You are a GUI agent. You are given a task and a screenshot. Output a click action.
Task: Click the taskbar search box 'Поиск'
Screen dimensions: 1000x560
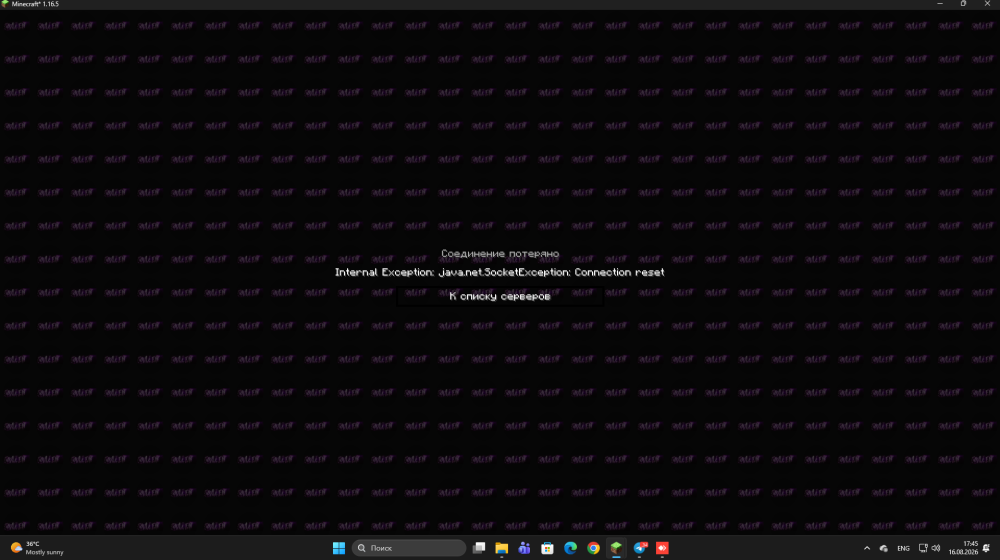click(x=409, y=548)
